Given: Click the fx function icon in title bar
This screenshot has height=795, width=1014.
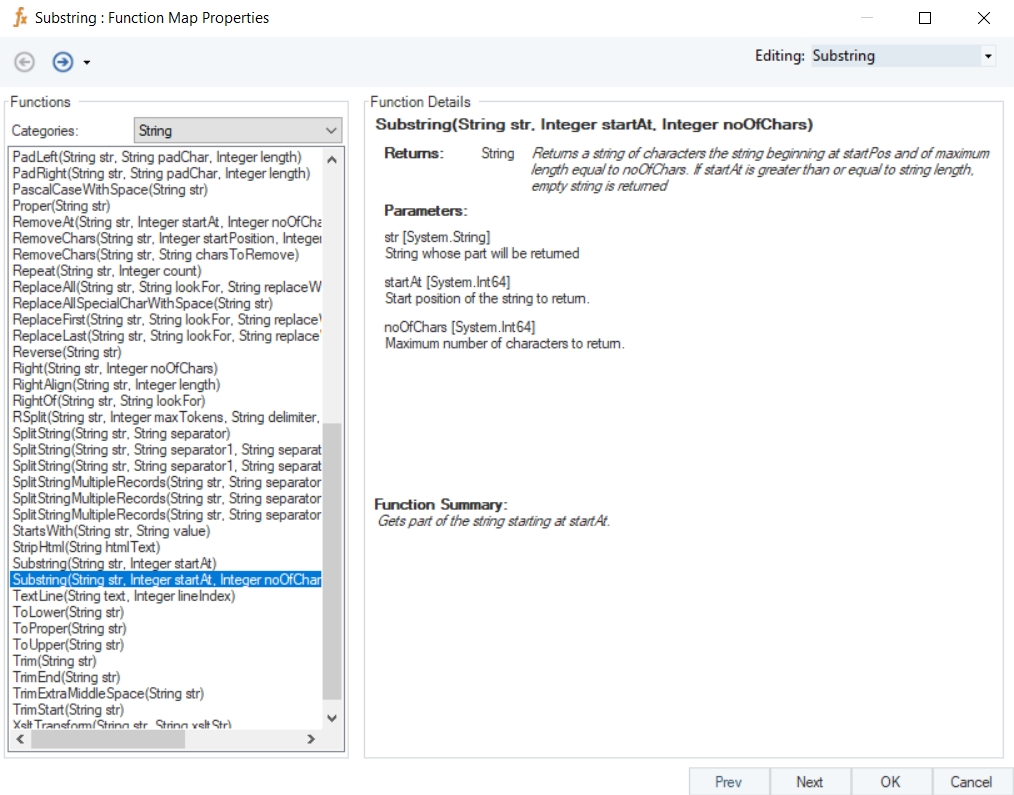Looking at the screenshot, I should click(19, 17).
